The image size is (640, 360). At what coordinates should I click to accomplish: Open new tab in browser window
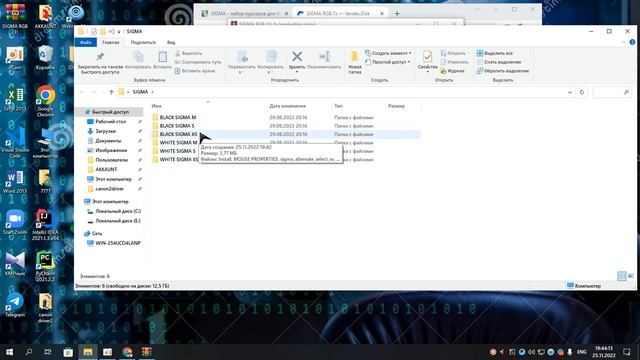pos(397,13)
